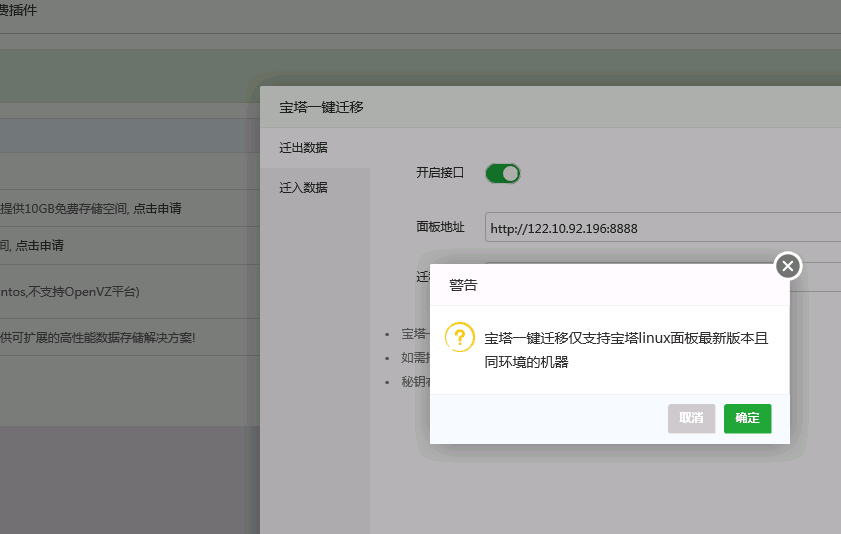The width and height of the screenshot is (841, 534).
Task: Click the 宝塔一键迁移 window title
Action: [321, 107]
